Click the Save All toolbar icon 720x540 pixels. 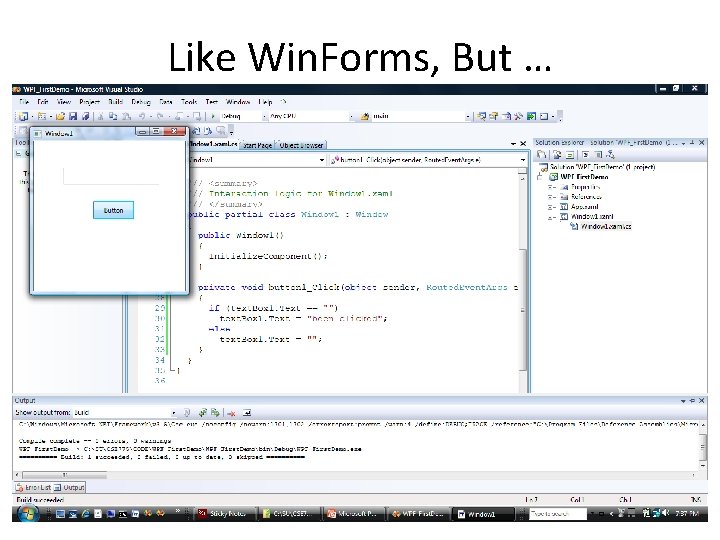85,117
